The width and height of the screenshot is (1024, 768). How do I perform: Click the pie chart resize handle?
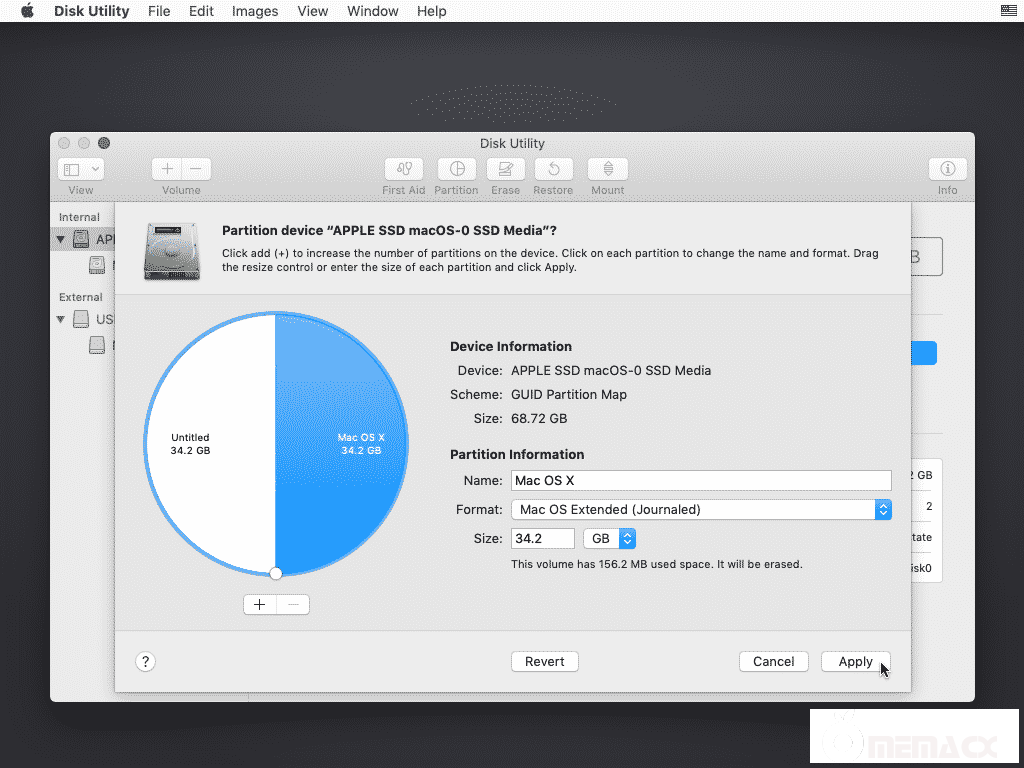276,572
